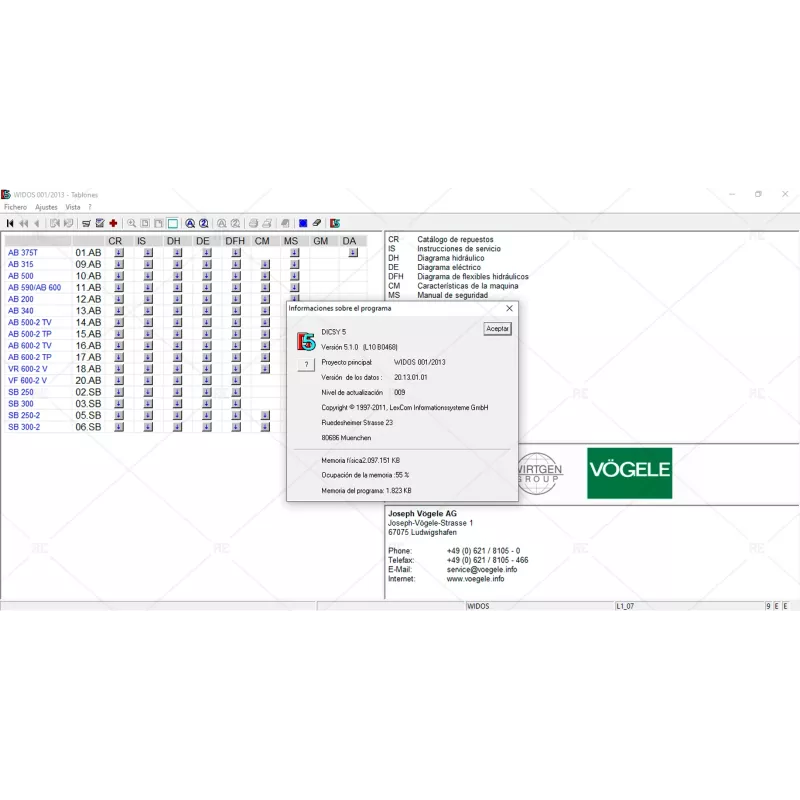Viewport: 800px width, 800px height.
Task: Click the blue square toolbar icon
Action: click(302, 222)
